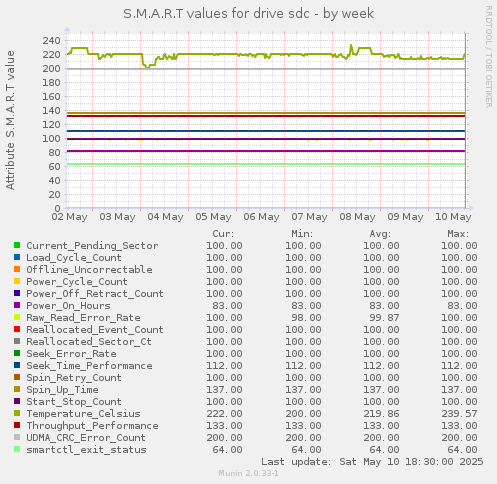497x484 pixels.
Task: Select the UDMA_CRC_Error_Count legend label
Action: pyautogui.click(x=86, y=438)
